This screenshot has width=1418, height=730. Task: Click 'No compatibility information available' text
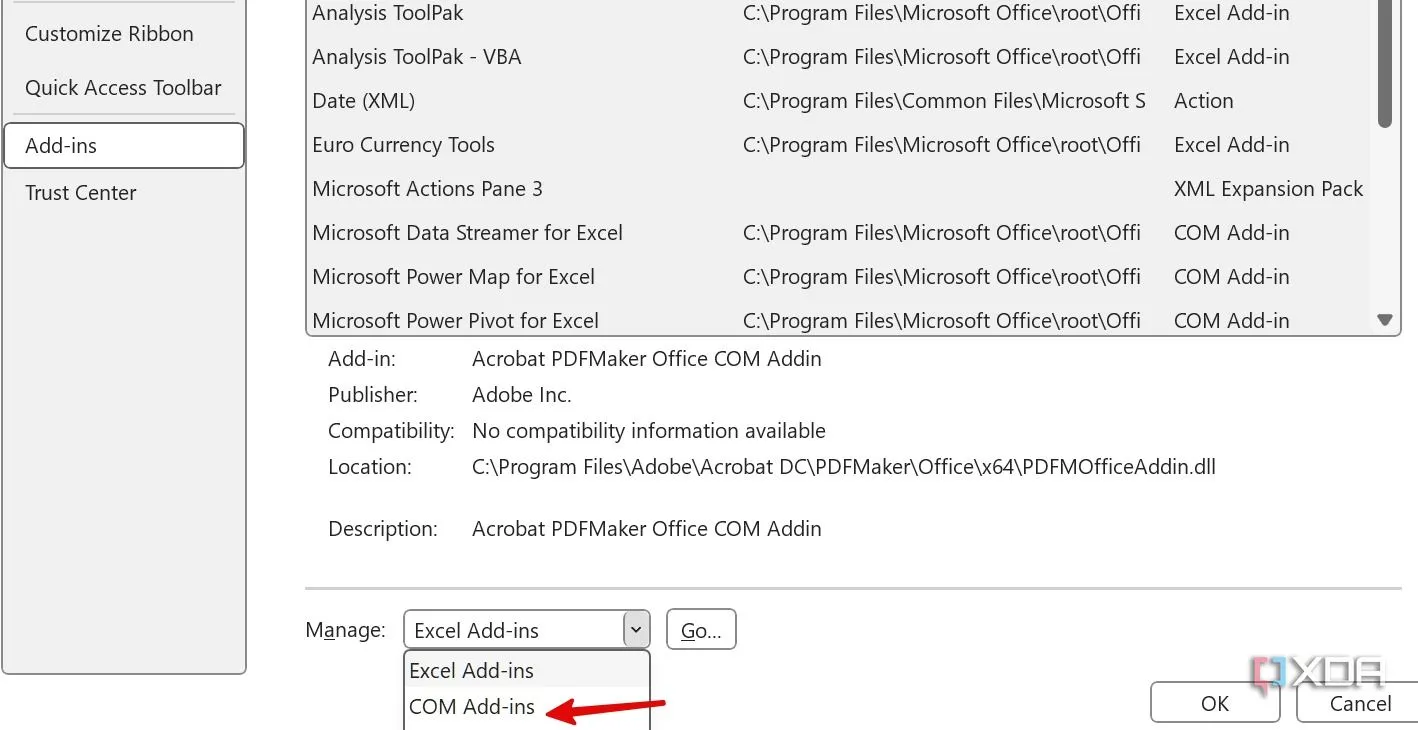coord(648,431)
